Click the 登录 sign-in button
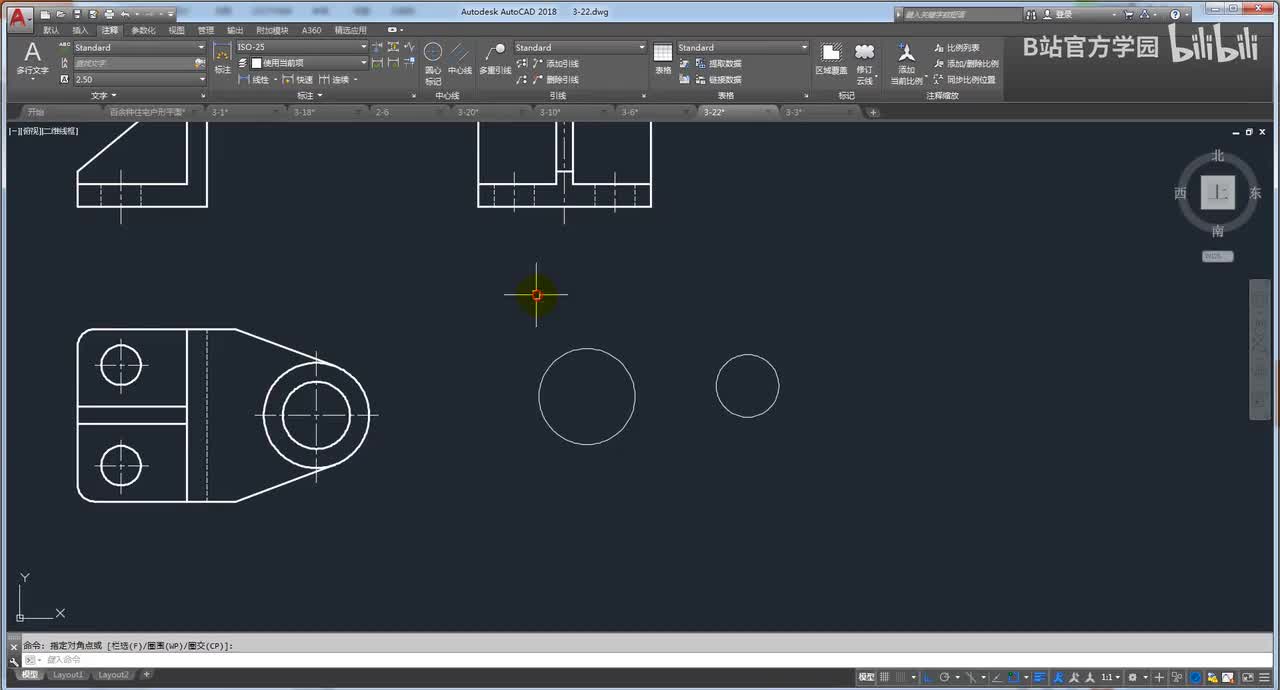Screen dimensions: 1280x690 pyautogui.click(x=1057, y=15)
